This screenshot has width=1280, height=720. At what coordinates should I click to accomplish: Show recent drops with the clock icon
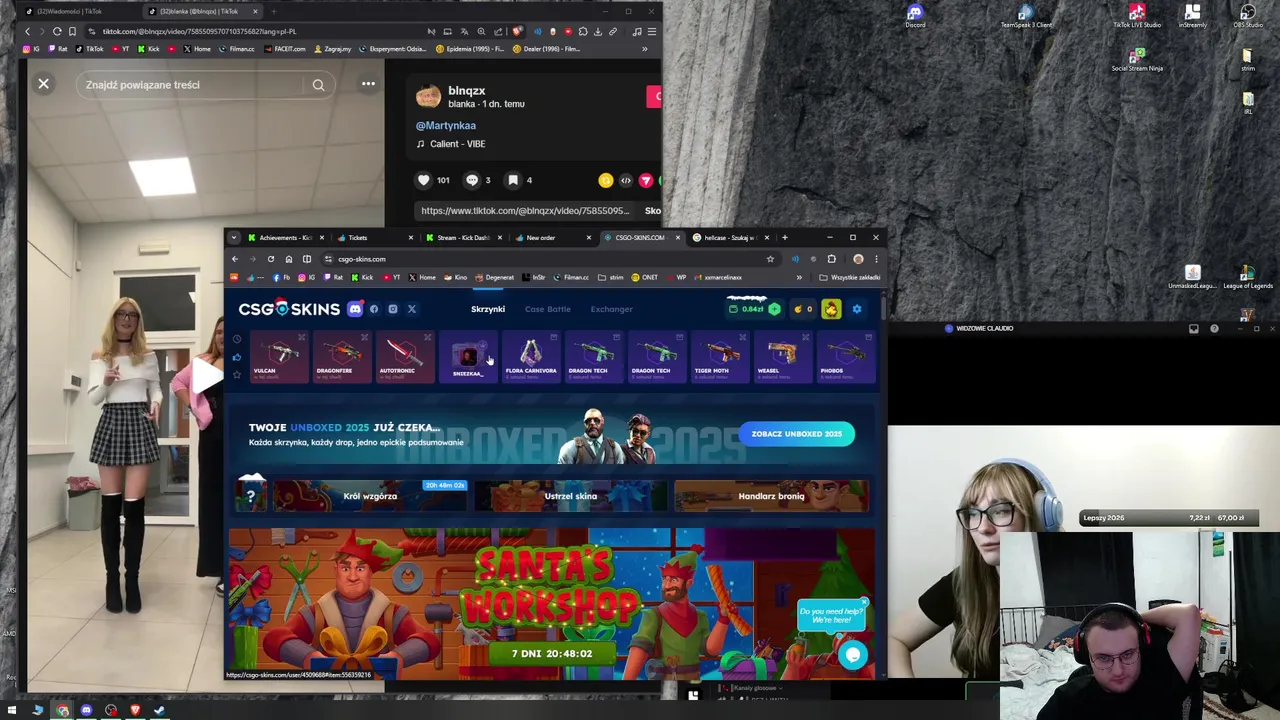(x=237, y=339)
